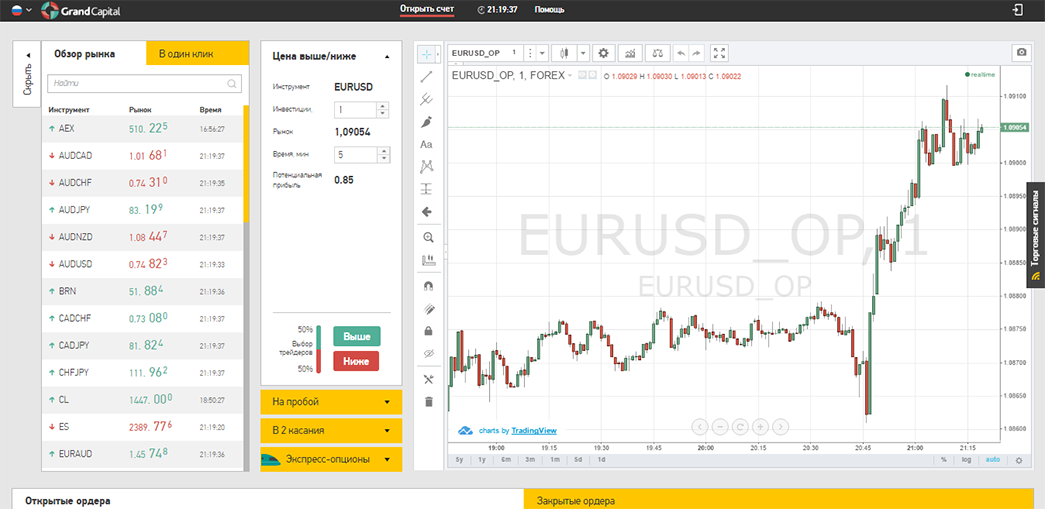
Task: Select the trend line drawing tool
Action: [x=427, y=76]
